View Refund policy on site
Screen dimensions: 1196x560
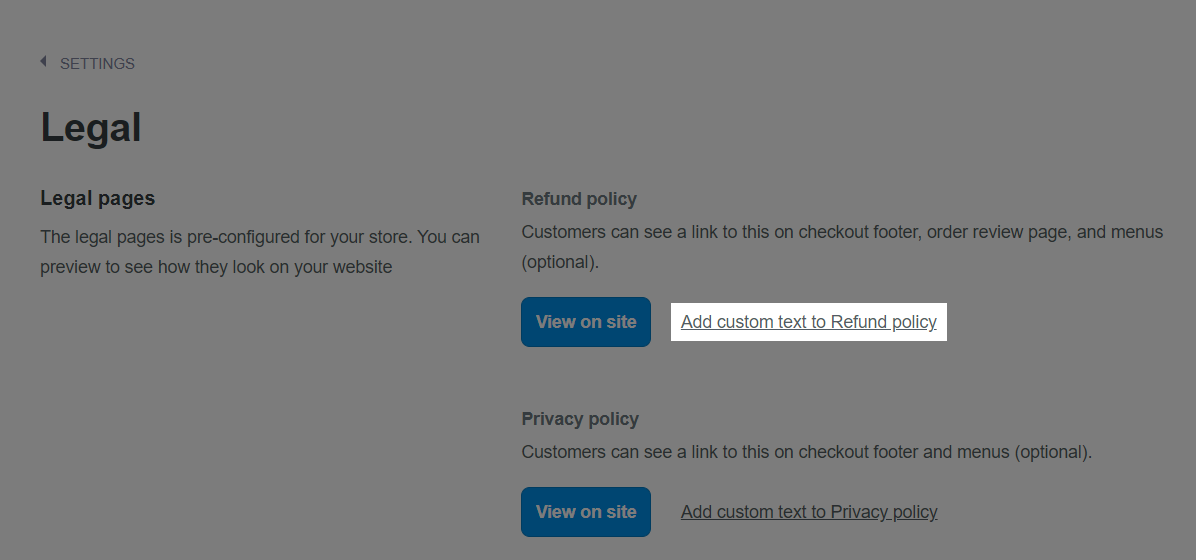586,322
